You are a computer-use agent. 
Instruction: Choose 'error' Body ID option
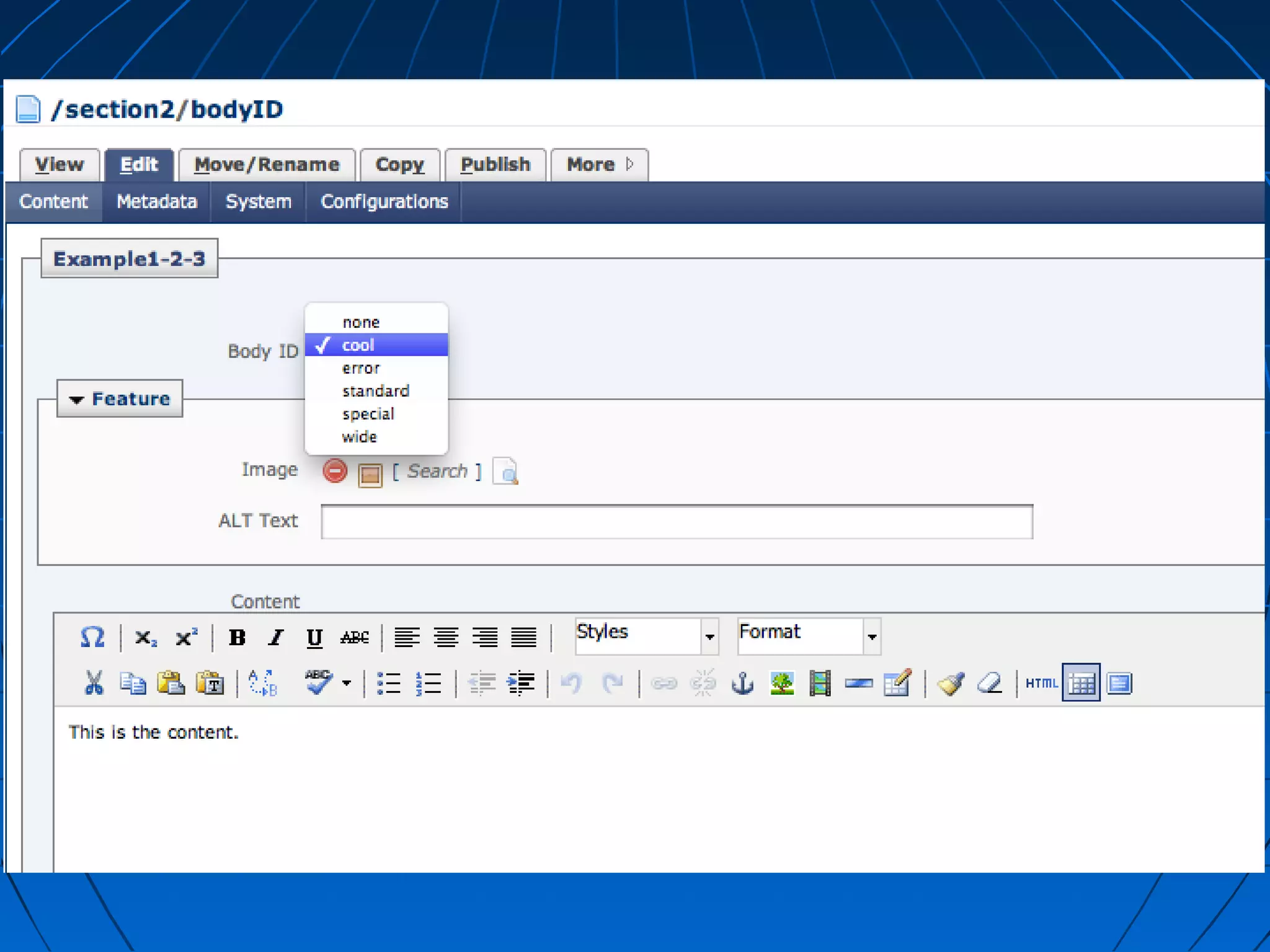coord(376,368)
